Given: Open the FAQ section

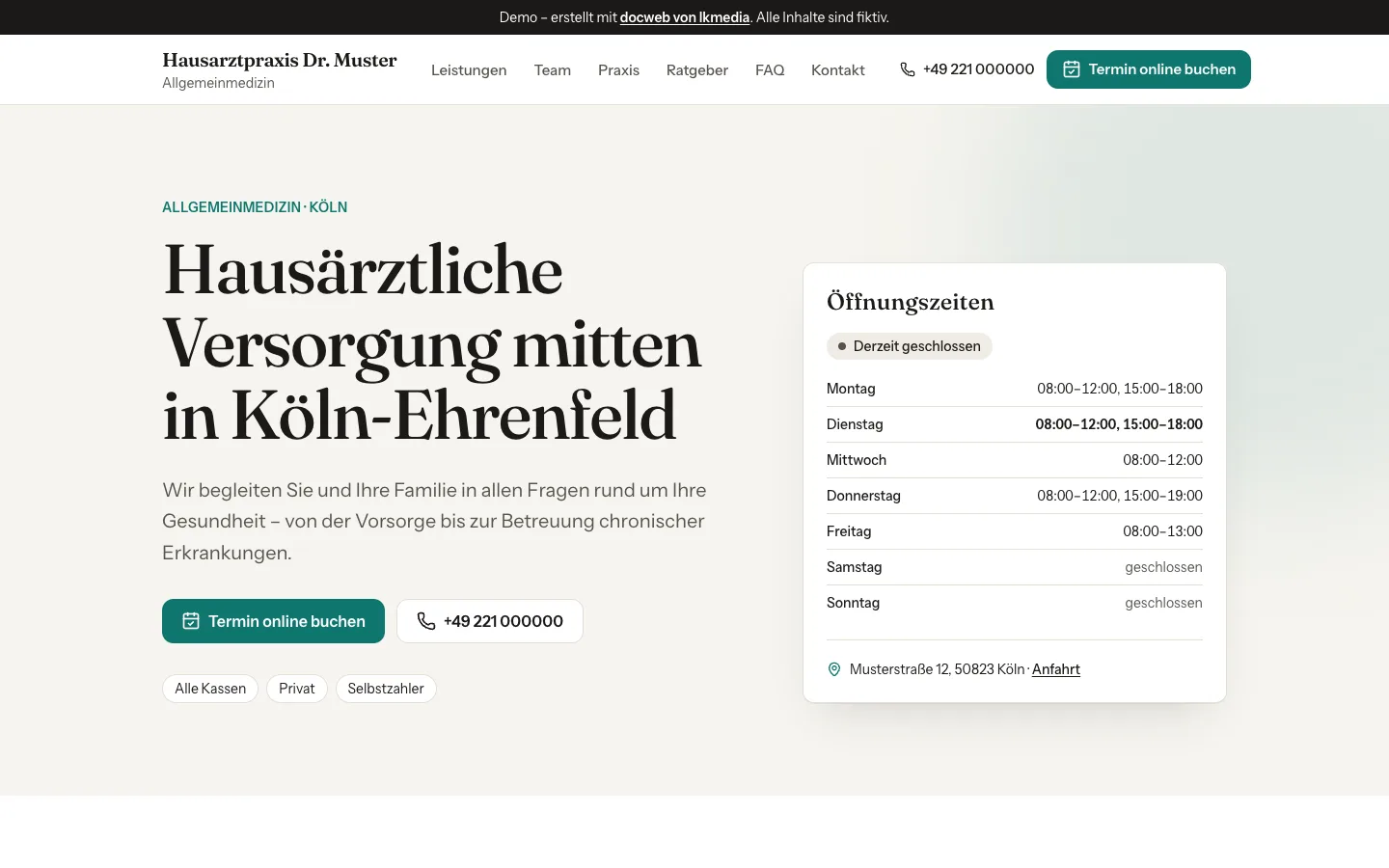Looking at the screenshot, I should point(770,70).
